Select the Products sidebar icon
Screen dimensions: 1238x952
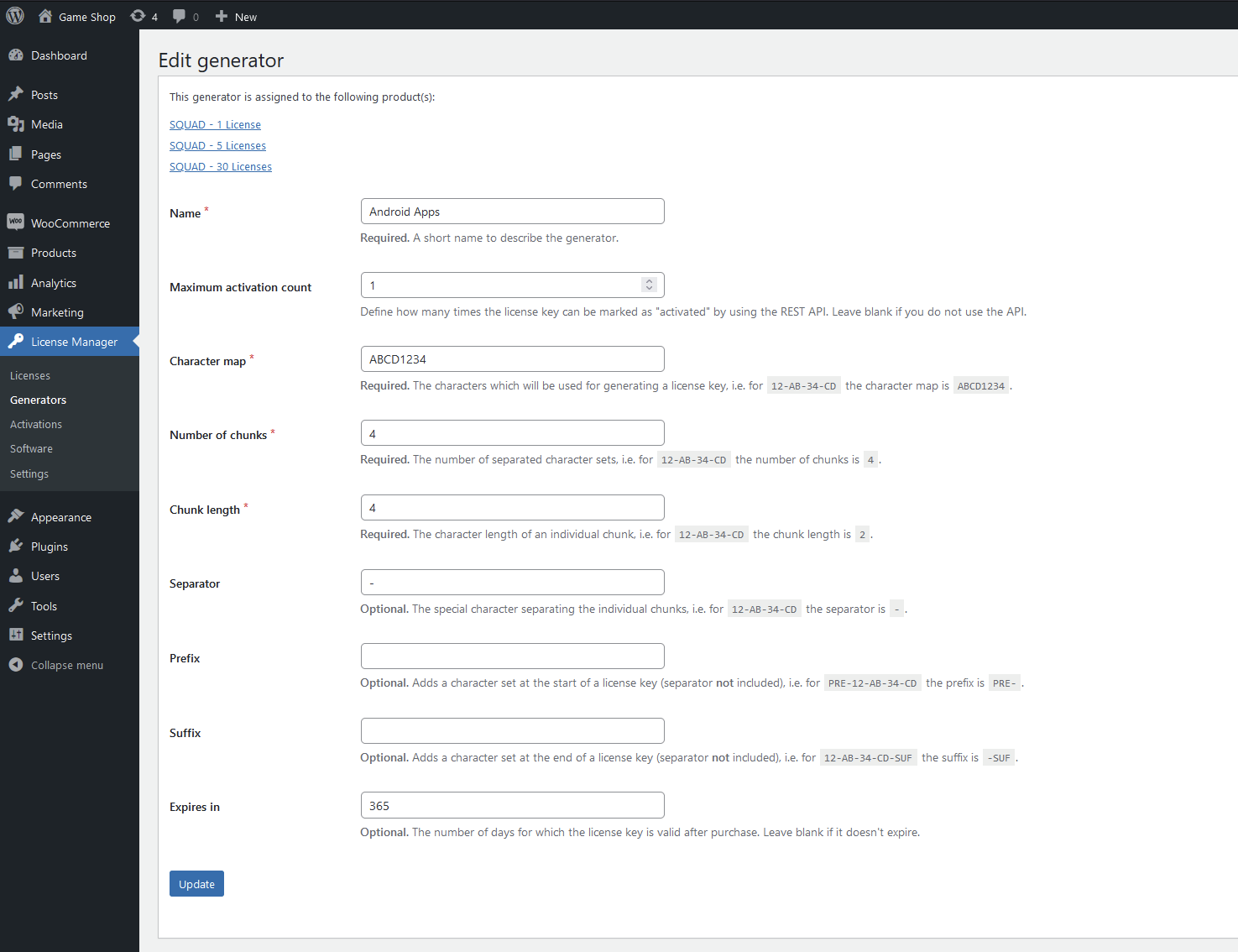click(17, 252)
